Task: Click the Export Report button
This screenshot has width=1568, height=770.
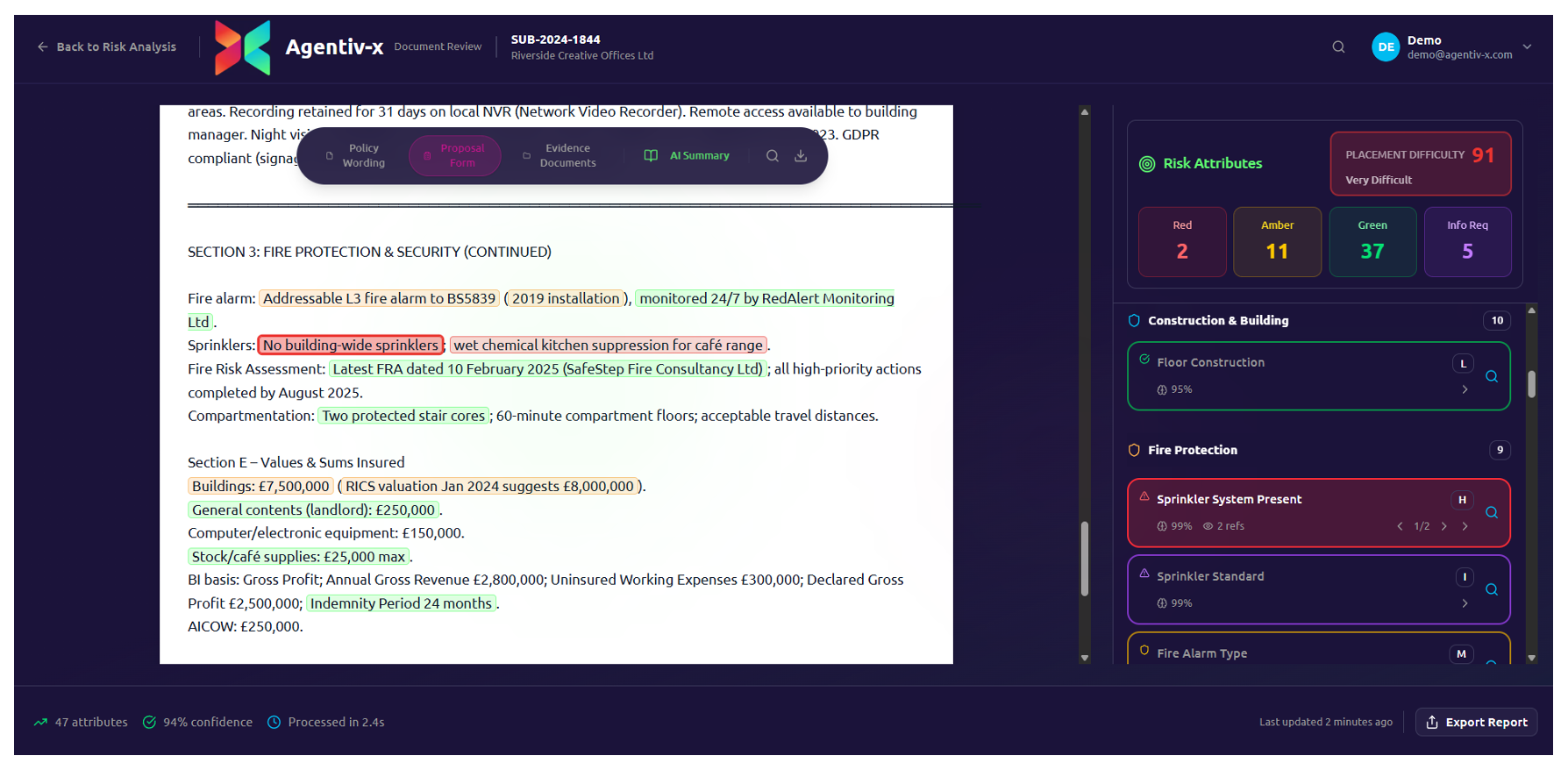Action: tap(1476, 722)
